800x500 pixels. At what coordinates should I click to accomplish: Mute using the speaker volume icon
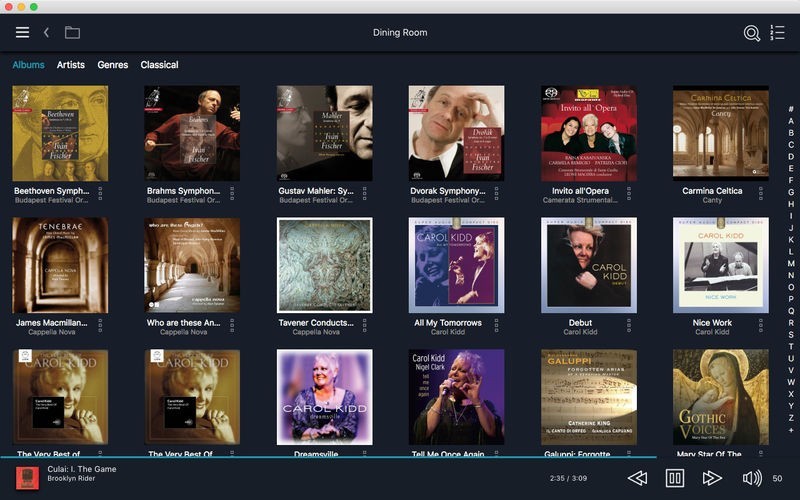(x=751, y=478)
